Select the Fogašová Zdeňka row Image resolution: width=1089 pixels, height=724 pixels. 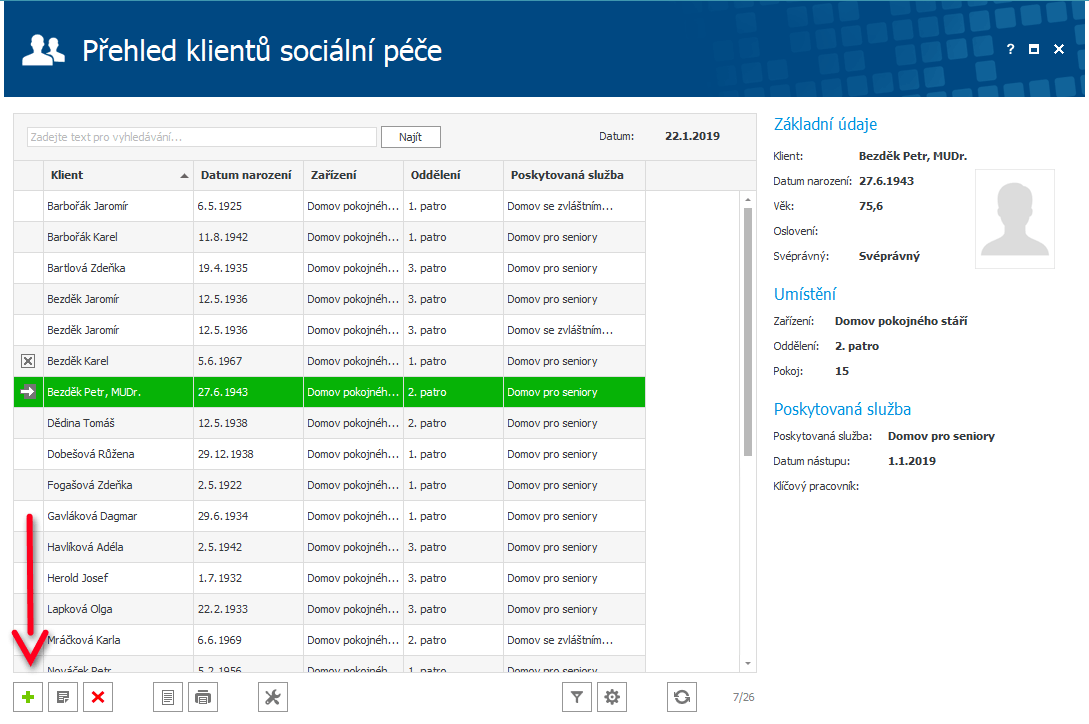329,485
